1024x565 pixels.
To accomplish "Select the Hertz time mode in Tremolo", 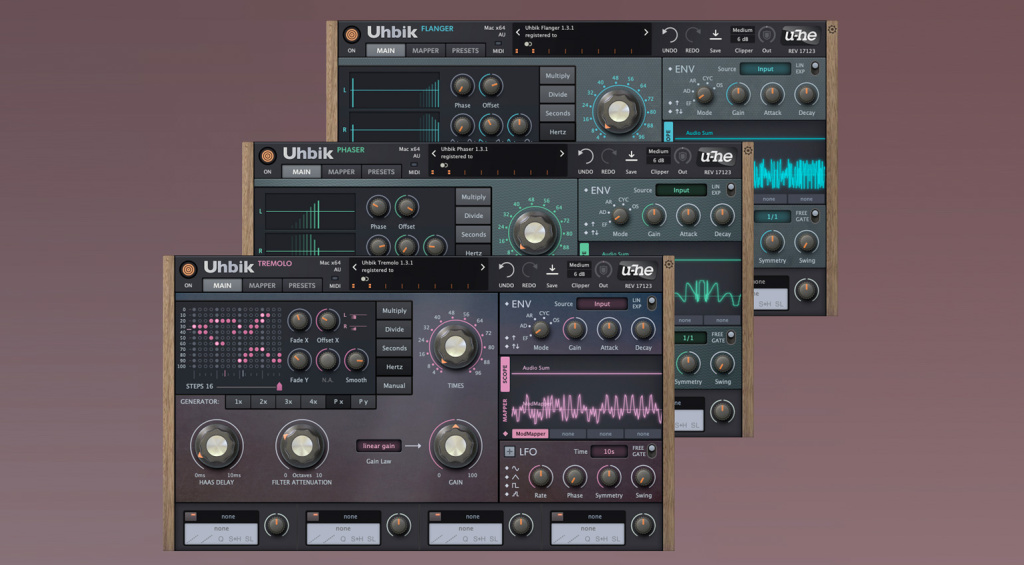I will 395,367.
